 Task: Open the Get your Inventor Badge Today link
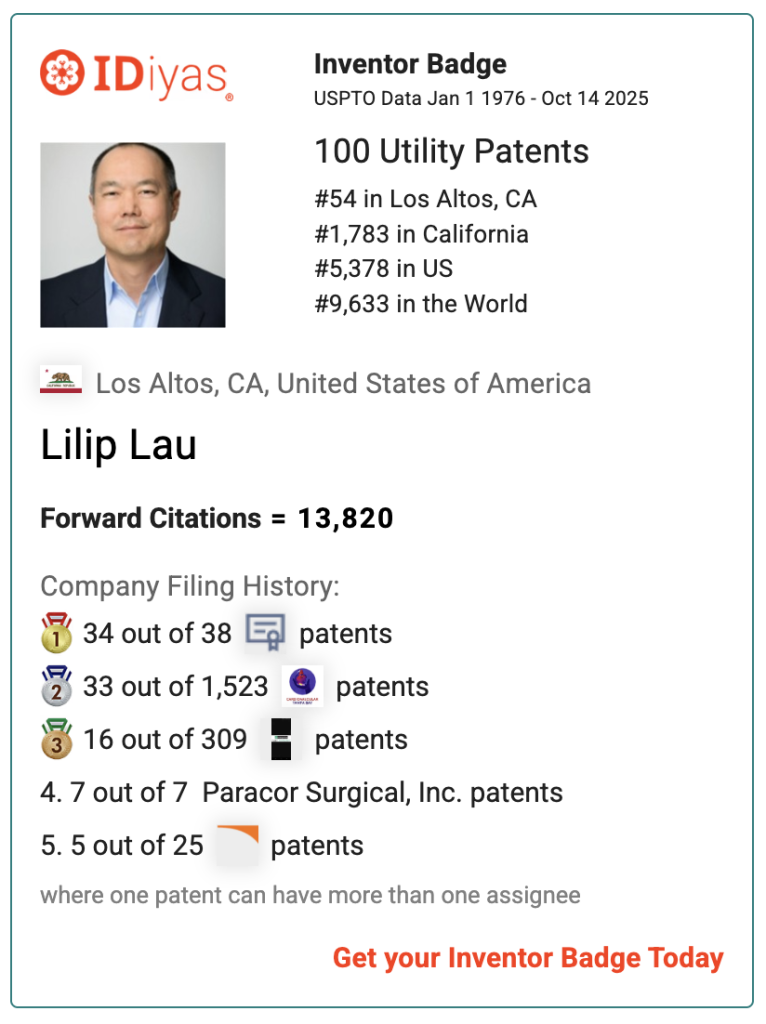528,957
